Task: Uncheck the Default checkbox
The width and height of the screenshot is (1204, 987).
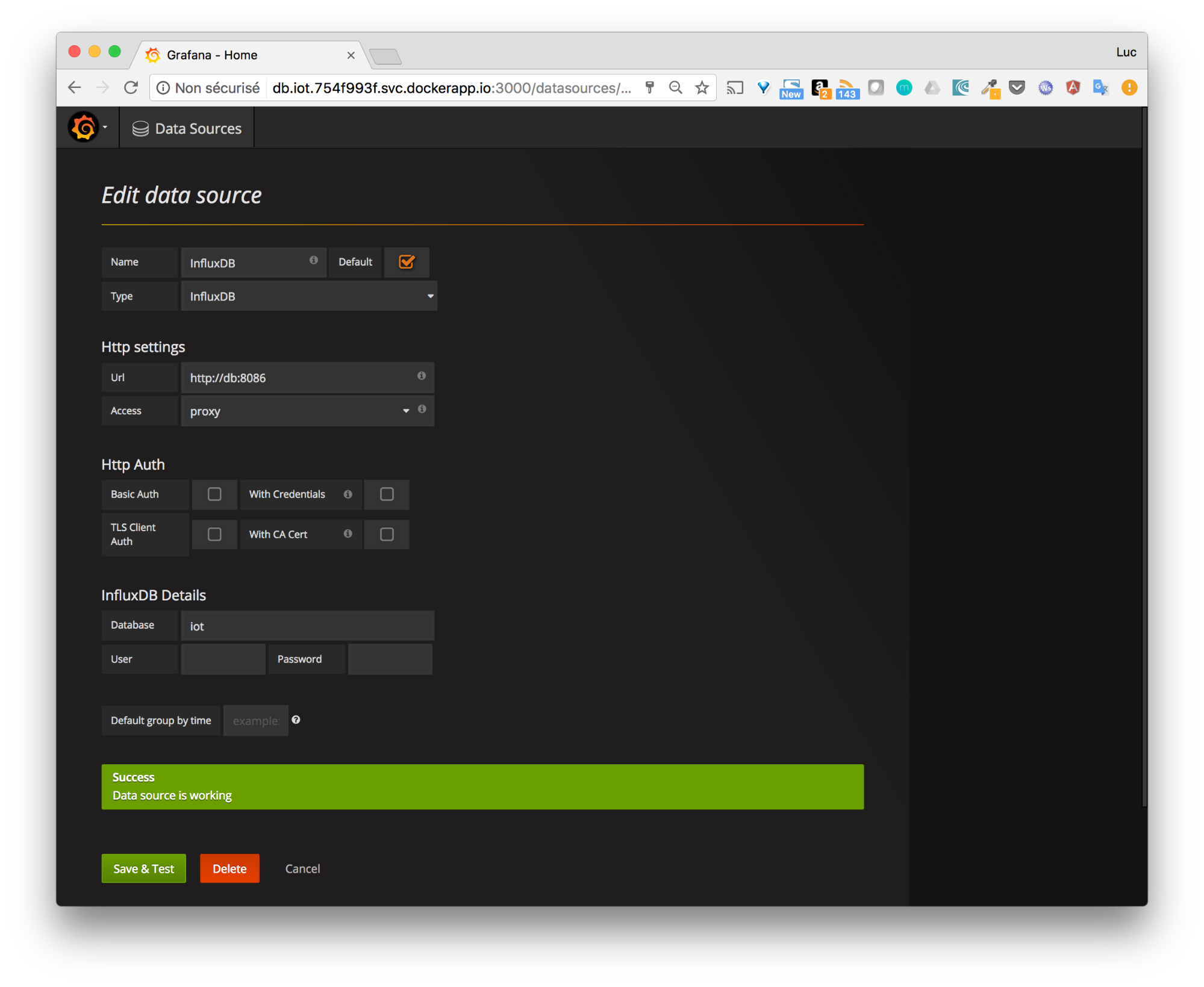Action: (406, 262)
